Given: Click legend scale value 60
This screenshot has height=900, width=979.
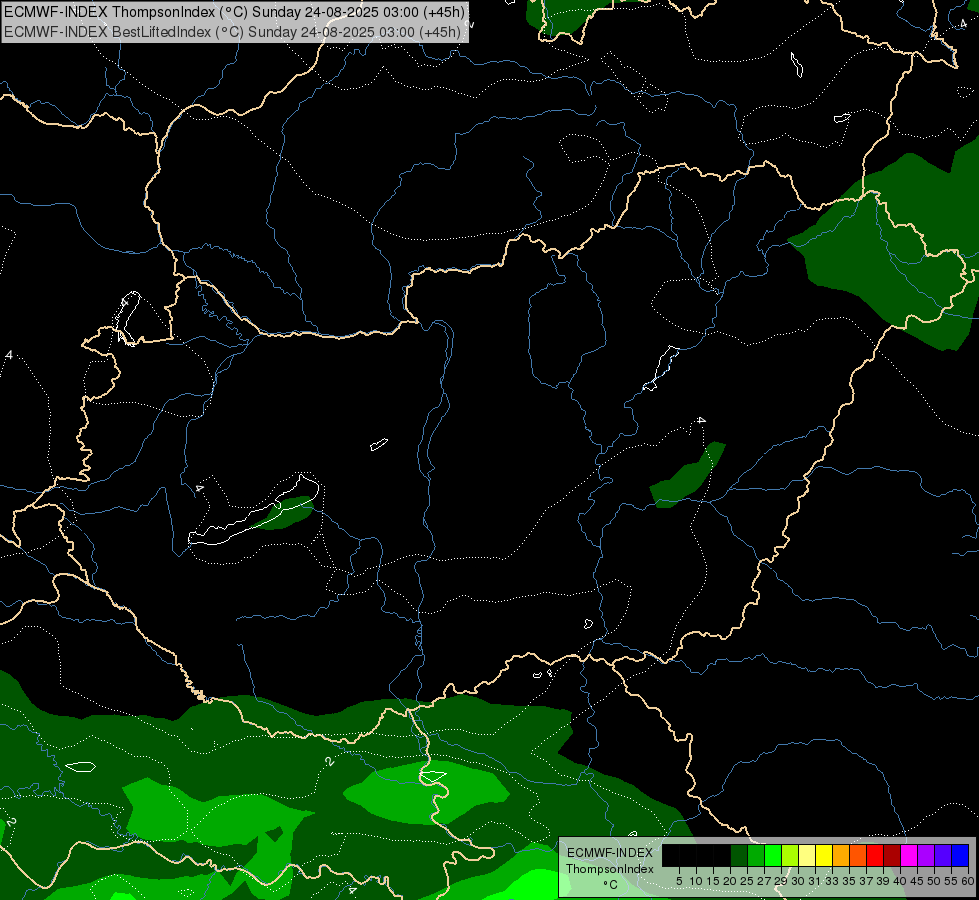Looking at the screenshot, I should click(x=968, y=881).
